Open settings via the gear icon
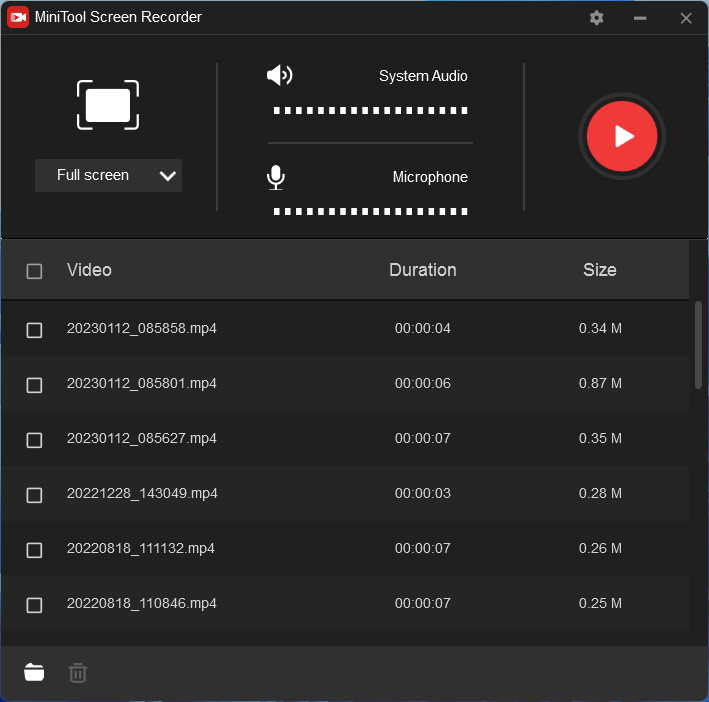The height and width of the screenshot is (702, 709). pyautogui.click(x=596, y=18)
